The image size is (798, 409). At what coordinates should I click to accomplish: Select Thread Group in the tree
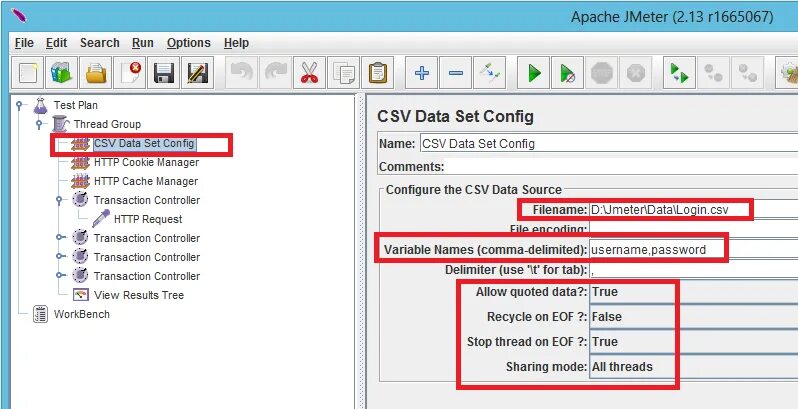[107, 124]
